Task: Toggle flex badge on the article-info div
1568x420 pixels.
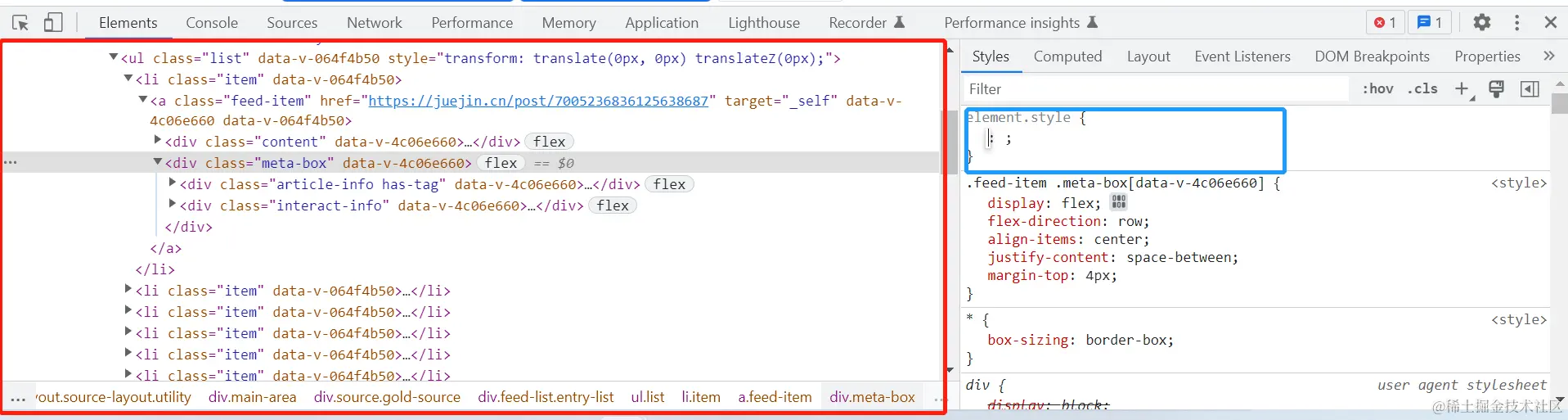Action: (x=669, y=184)
